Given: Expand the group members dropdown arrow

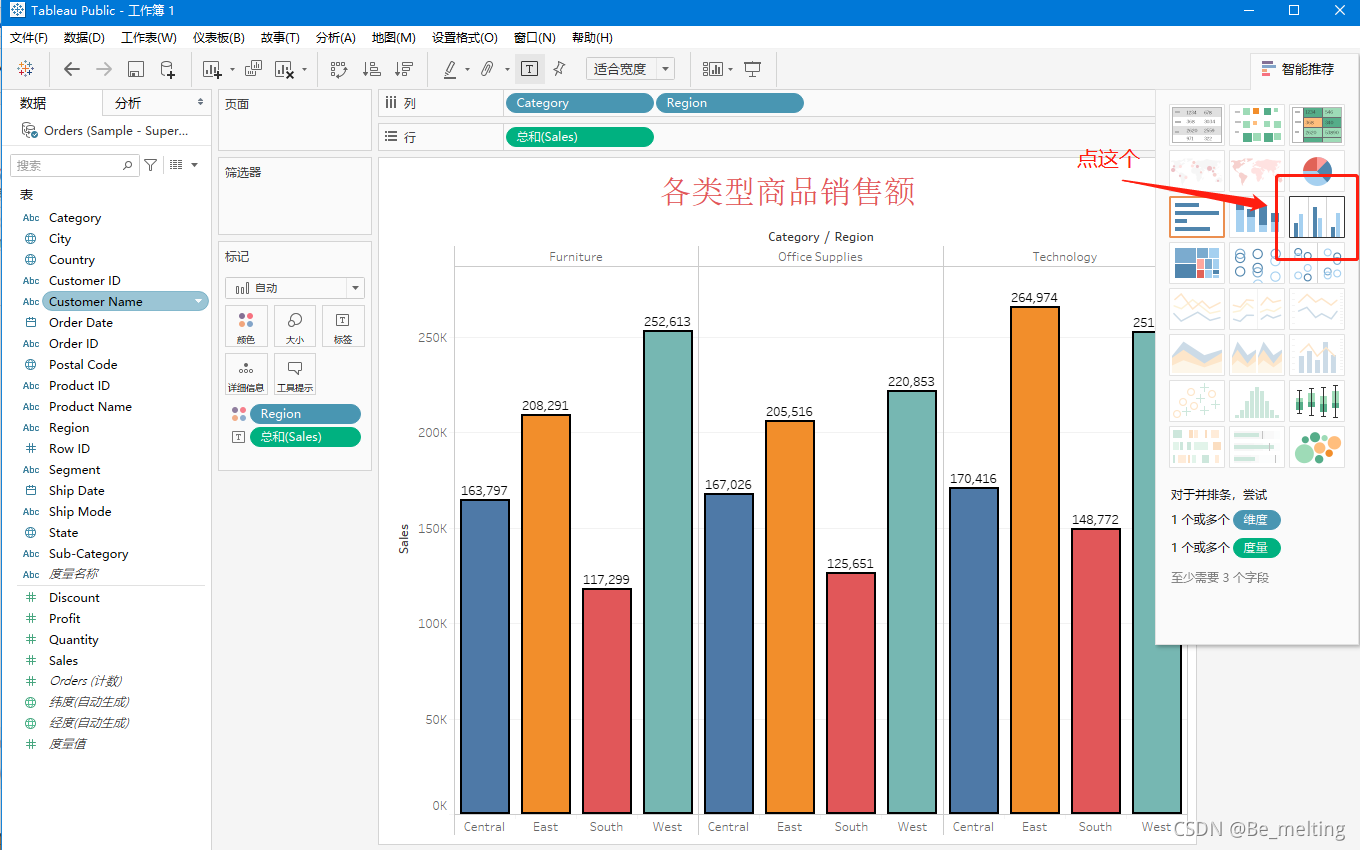Looking at the screenshot, I should pyautogui.click(x=507, y=69).
